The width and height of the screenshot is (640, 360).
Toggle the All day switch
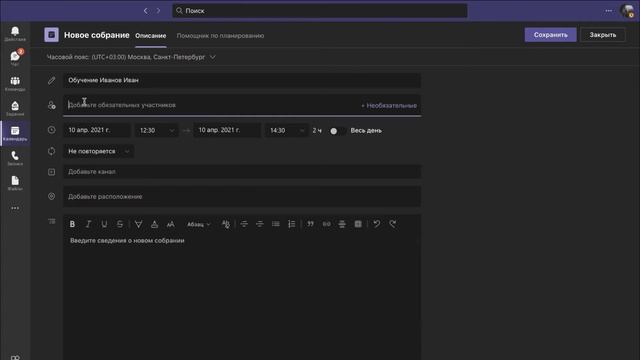click(x=337, y=131)
